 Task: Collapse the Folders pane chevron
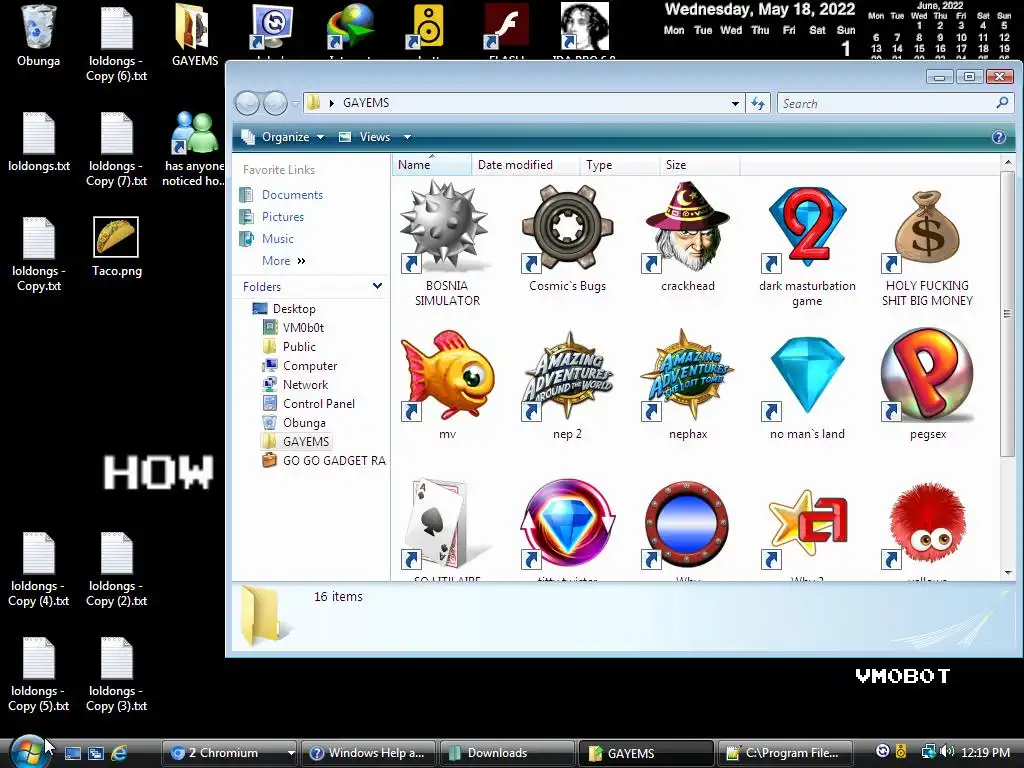[377, 286]
